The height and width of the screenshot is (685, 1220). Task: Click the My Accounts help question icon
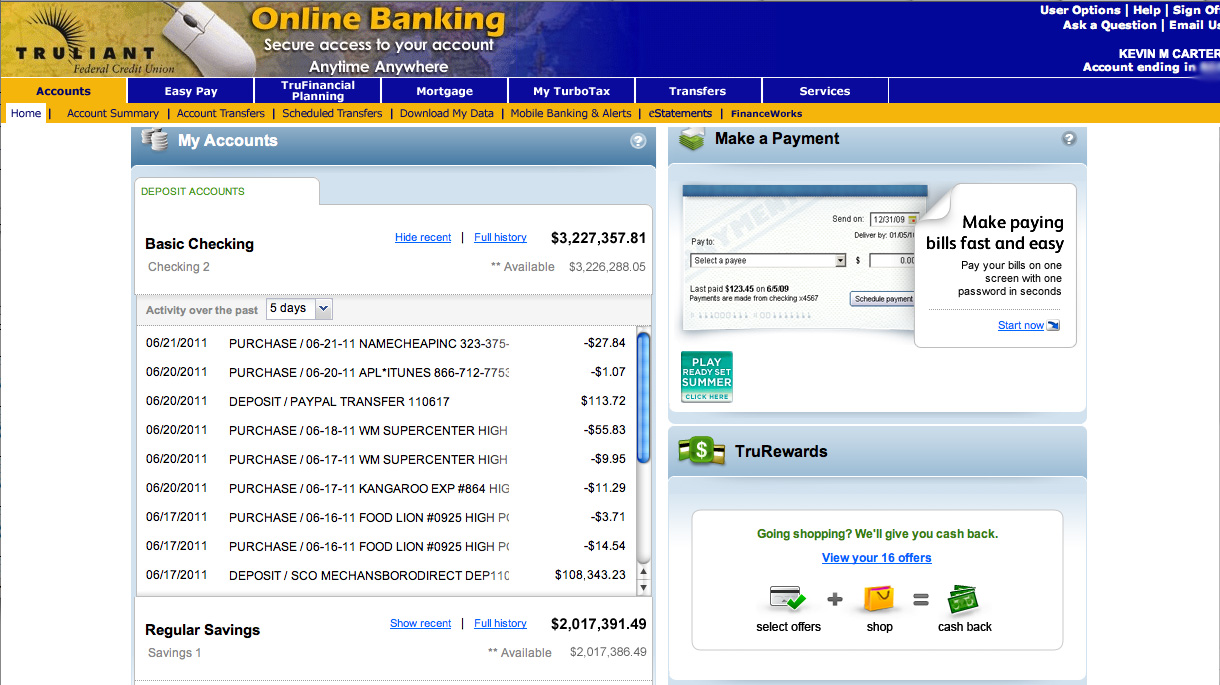[x=638, y=141]
